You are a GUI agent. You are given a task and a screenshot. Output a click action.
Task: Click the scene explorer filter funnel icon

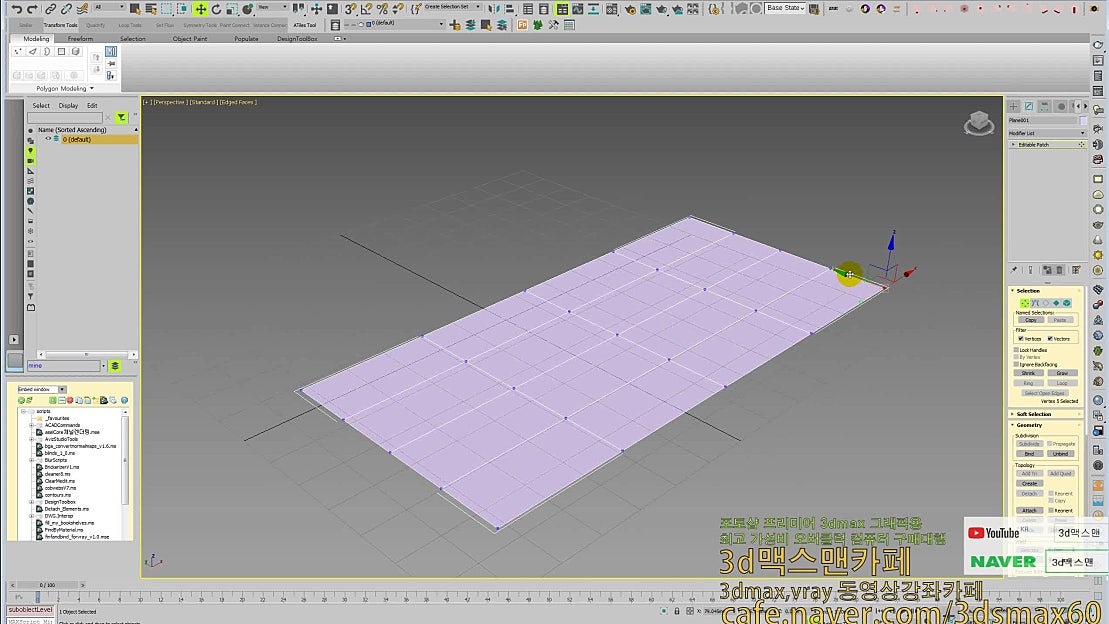121,117
